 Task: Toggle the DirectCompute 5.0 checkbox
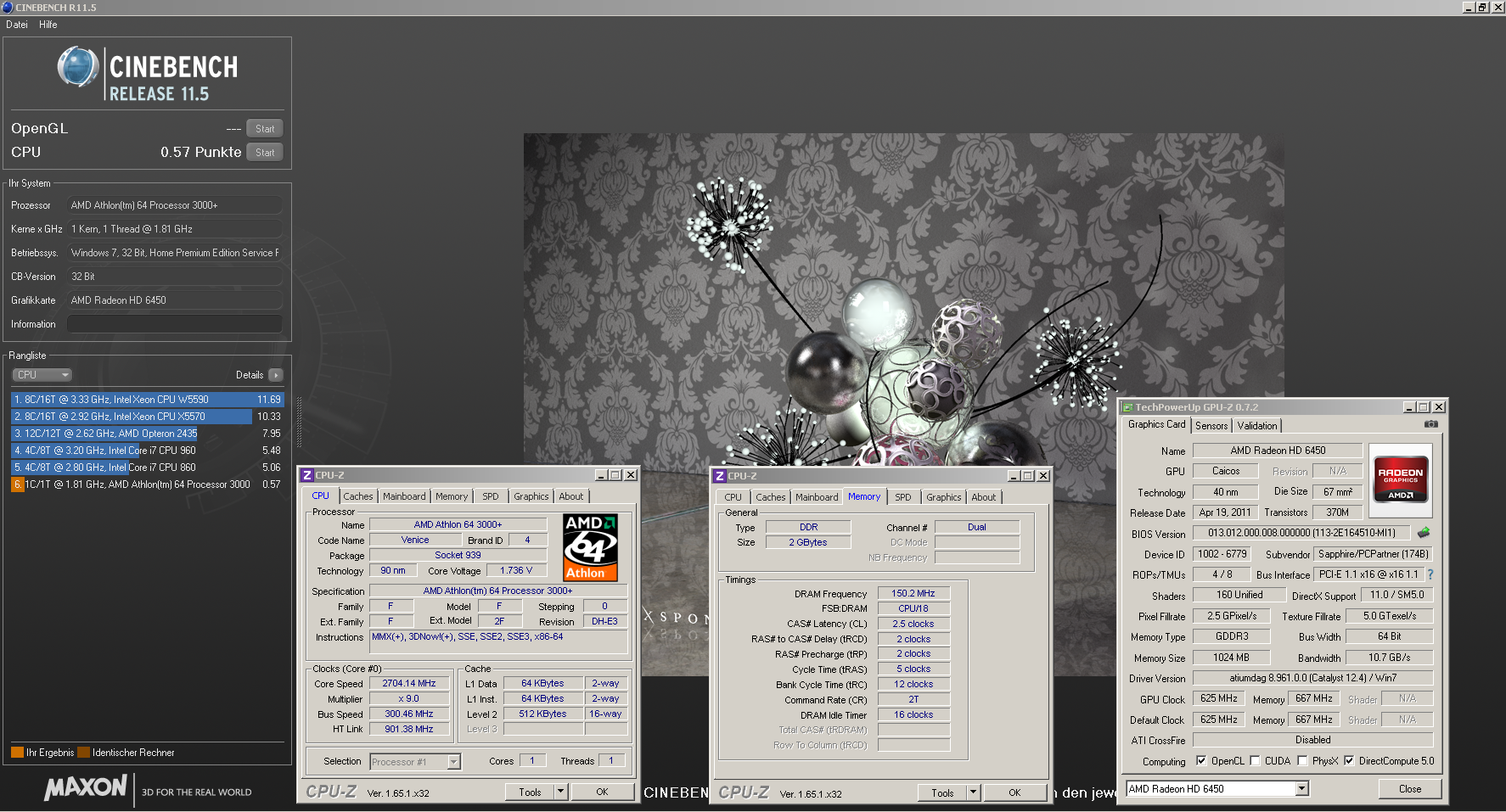pyautogui.click(x=1349, y=761)
